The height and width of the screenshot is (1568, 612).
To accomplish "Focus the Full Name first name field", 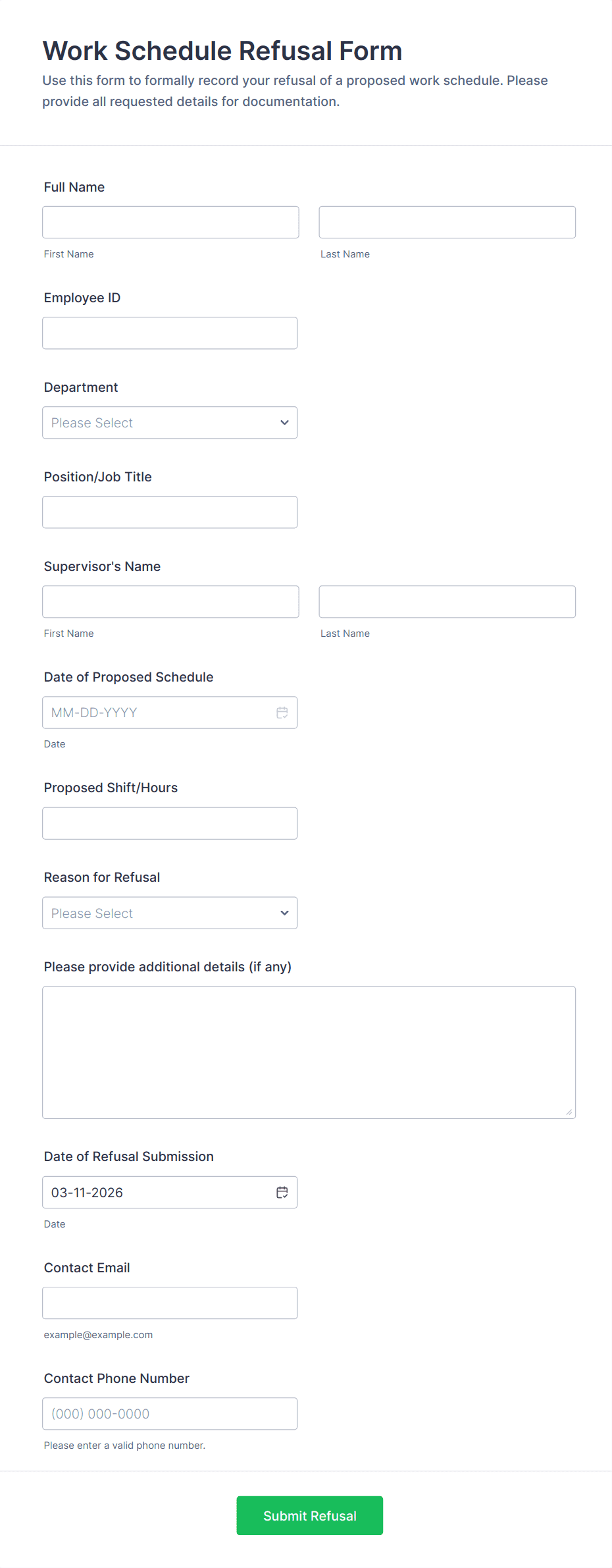I will click(x=170, y=223).
